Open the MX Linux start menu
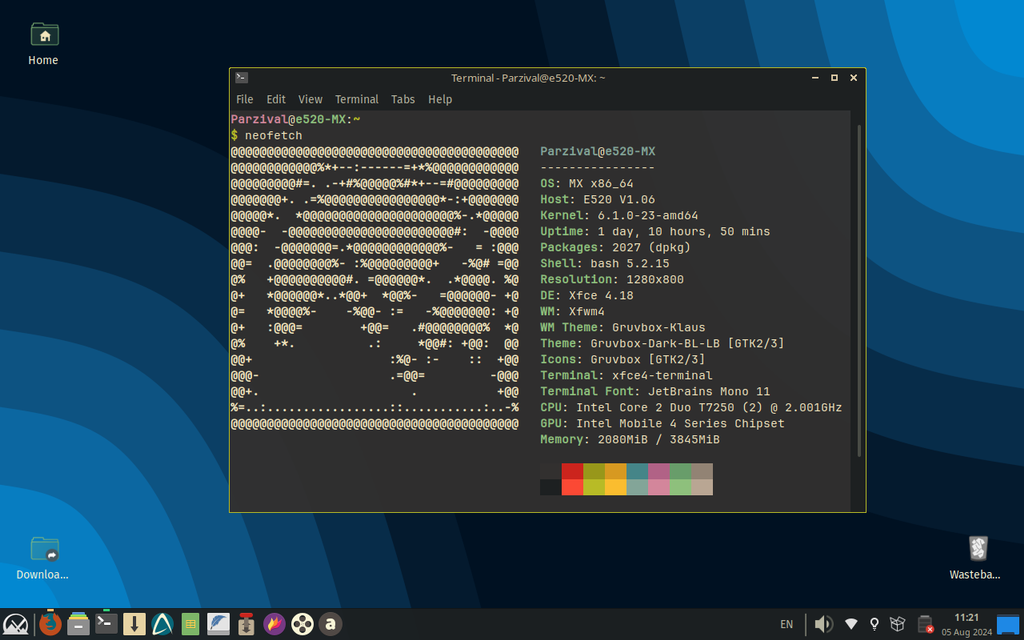This screenshot has width=1024, height=640. point(17,624)
